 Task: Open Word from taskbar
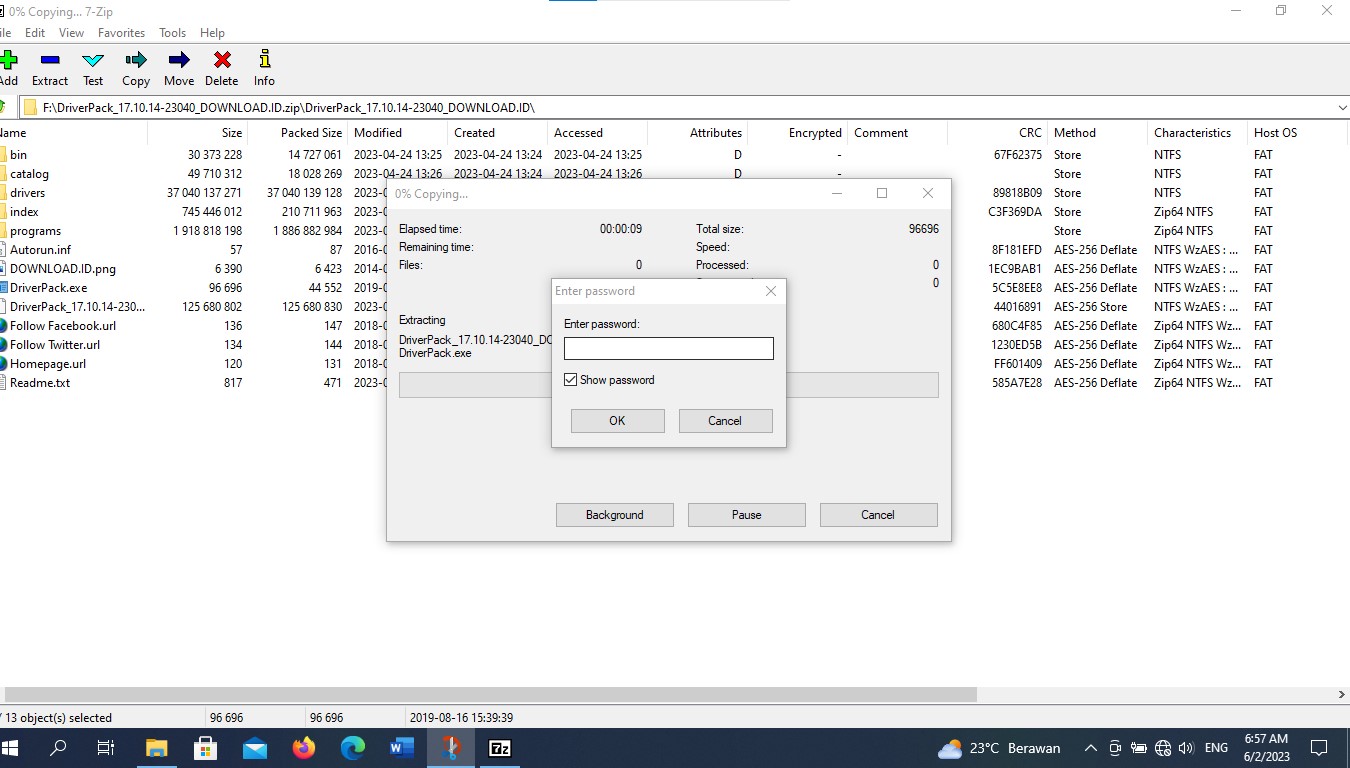tap(402, 748)
